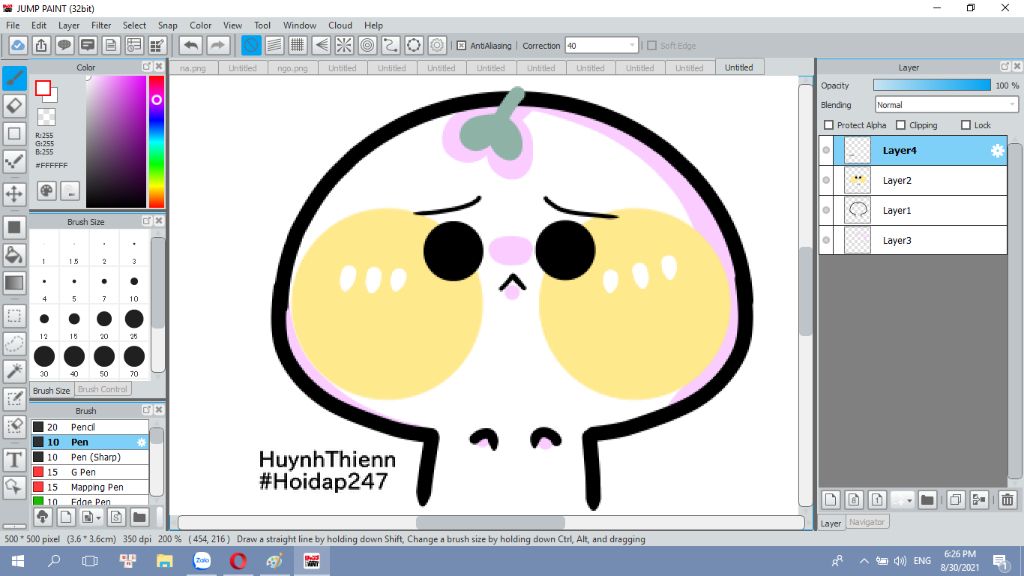Open Layer4 settings gear
1024x576 pixels.
(997, 151)
